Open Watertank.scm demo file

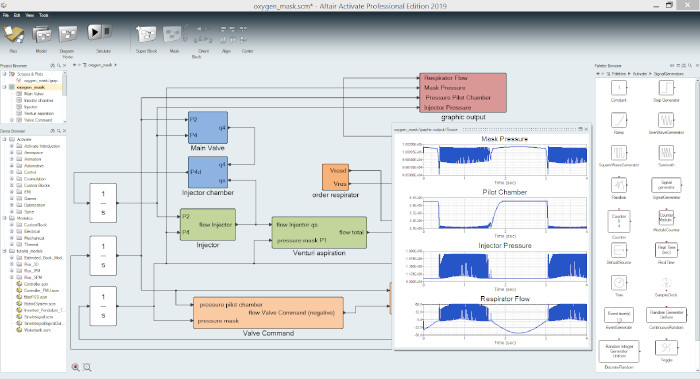click(x=37, y=330)
